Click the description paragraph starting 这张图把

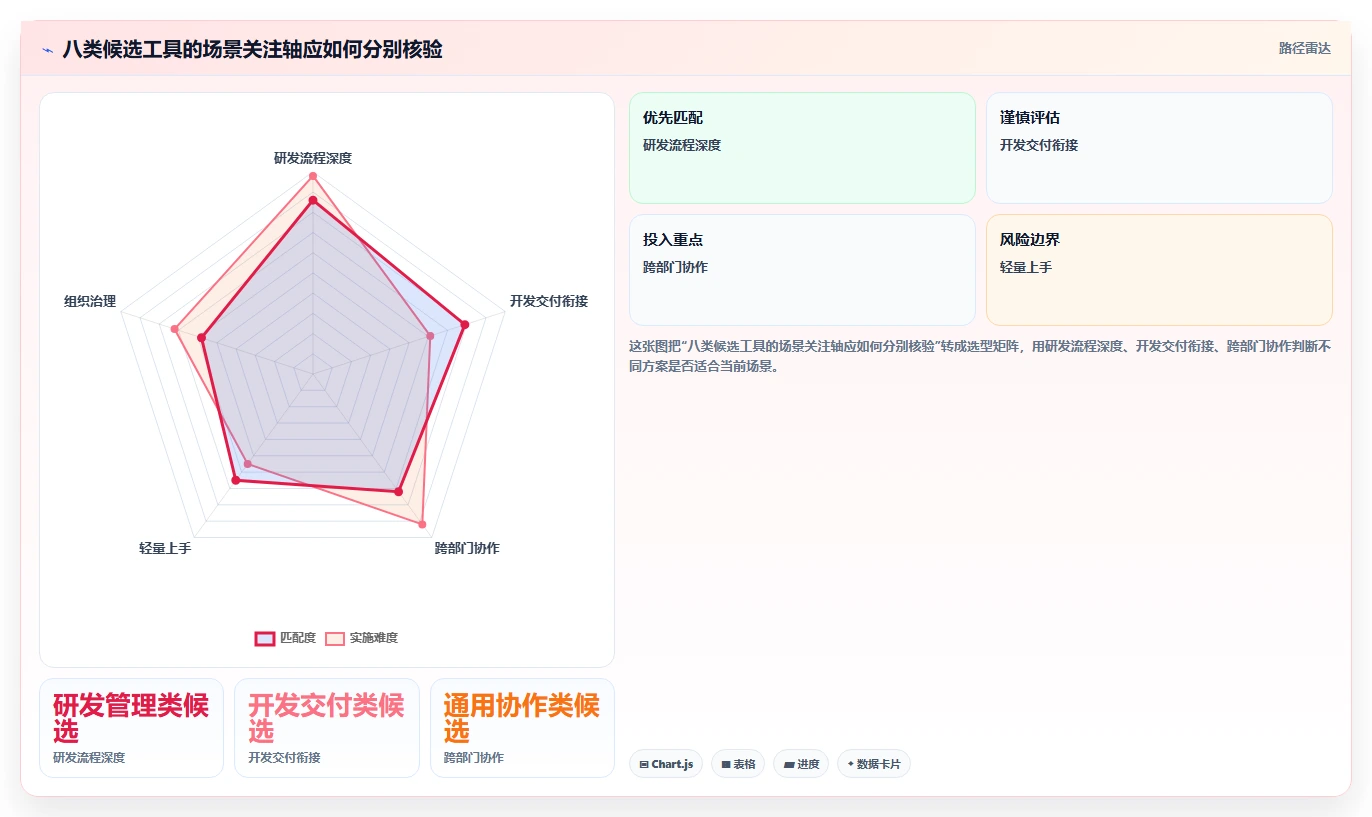tap(980, 356)
